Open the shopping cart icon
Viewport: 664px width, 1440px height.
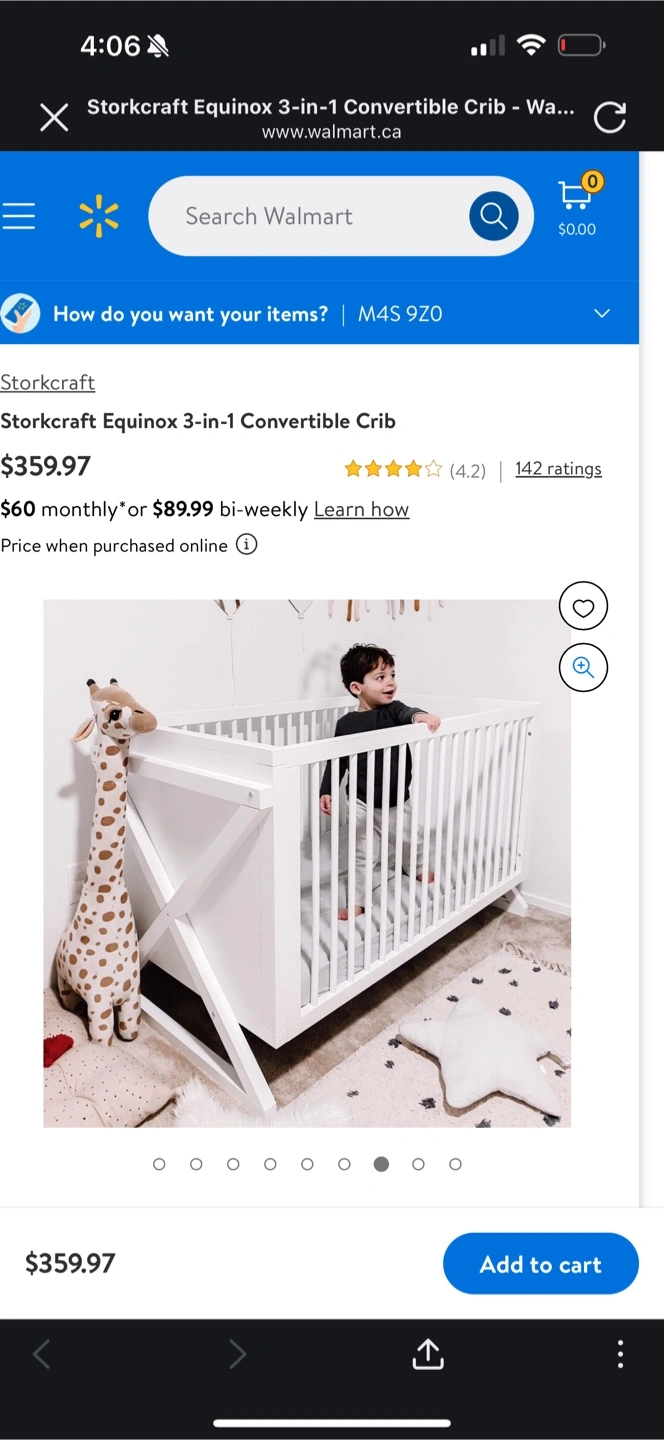coord(577,206)
